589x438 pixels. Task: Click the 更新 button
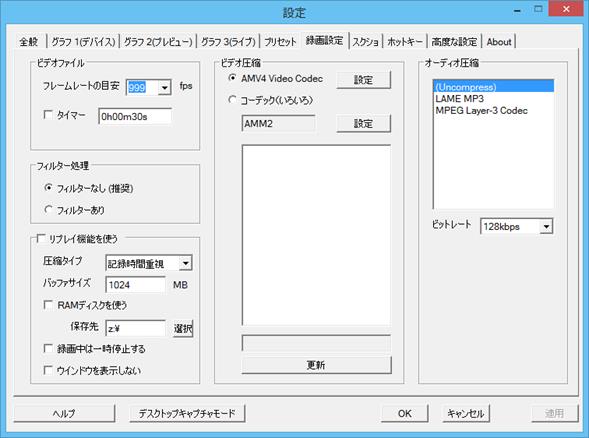[x=316, y=365]
